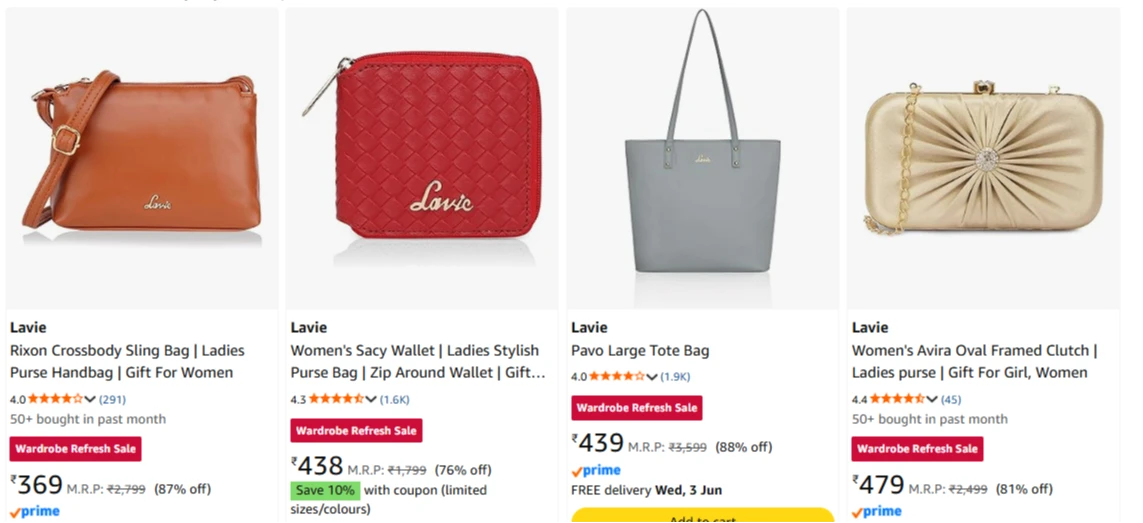Expand the rating chevron for Rixon Sling Bag

(90, 399)
